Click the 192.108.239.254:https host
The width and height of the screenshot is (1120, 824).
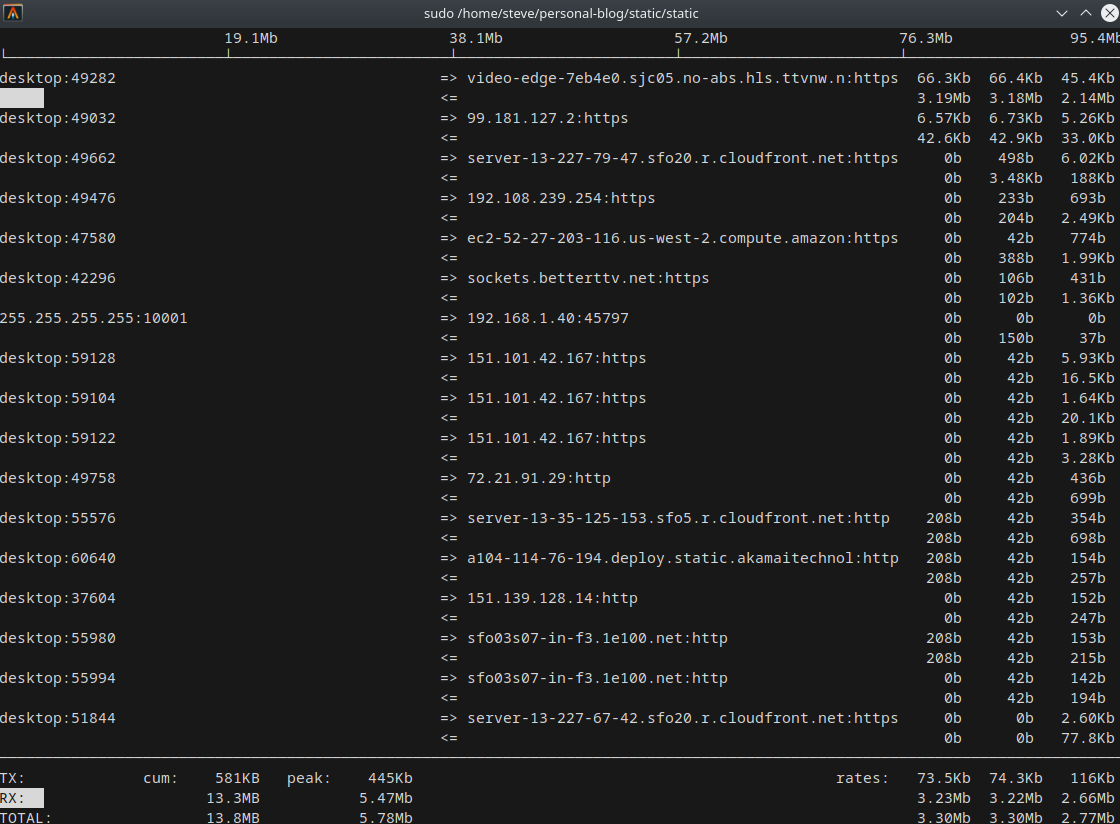tap(561, 199)
